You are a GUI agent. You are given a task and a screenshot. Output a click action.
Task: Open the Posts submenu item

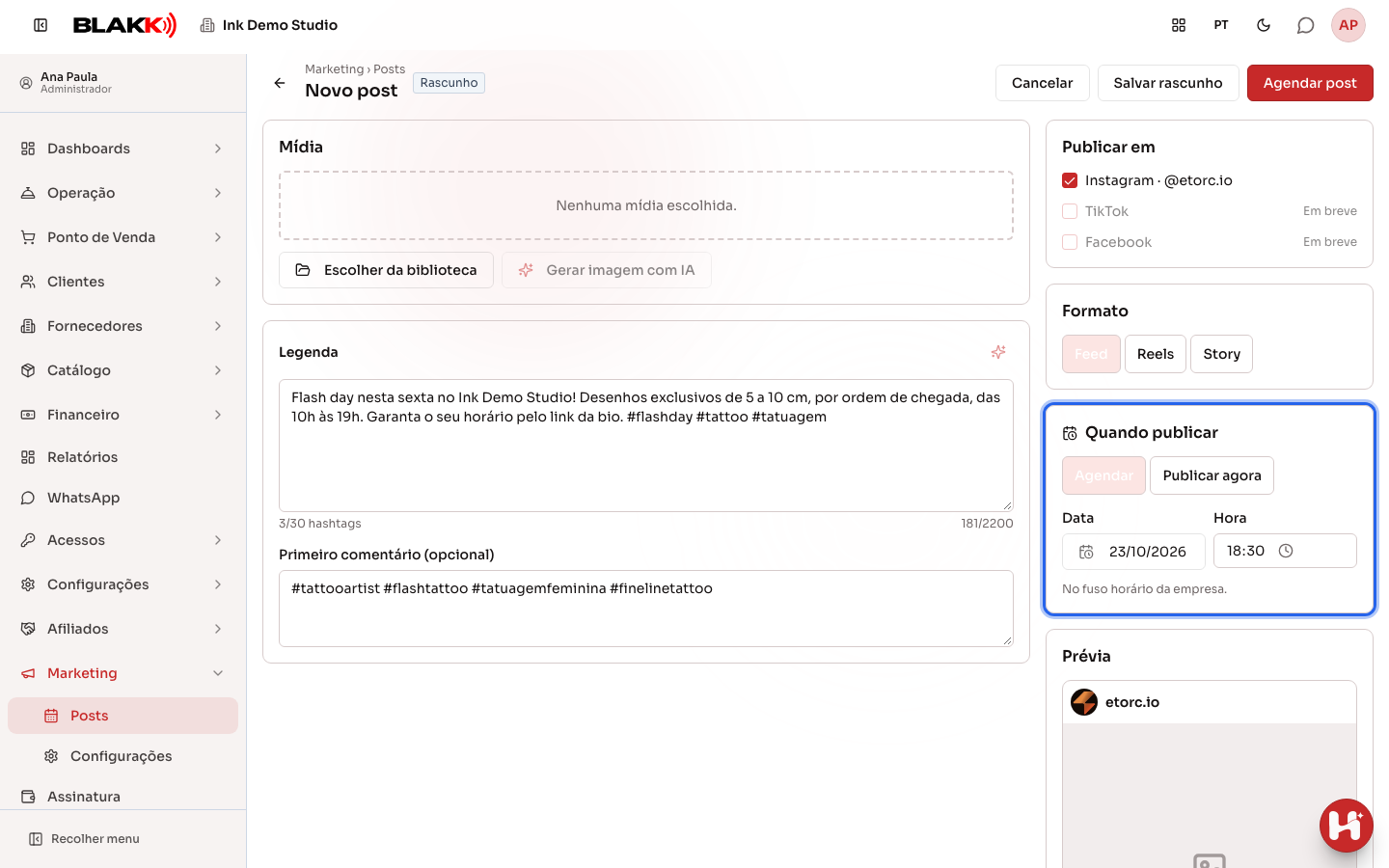[x=123, y=716]
